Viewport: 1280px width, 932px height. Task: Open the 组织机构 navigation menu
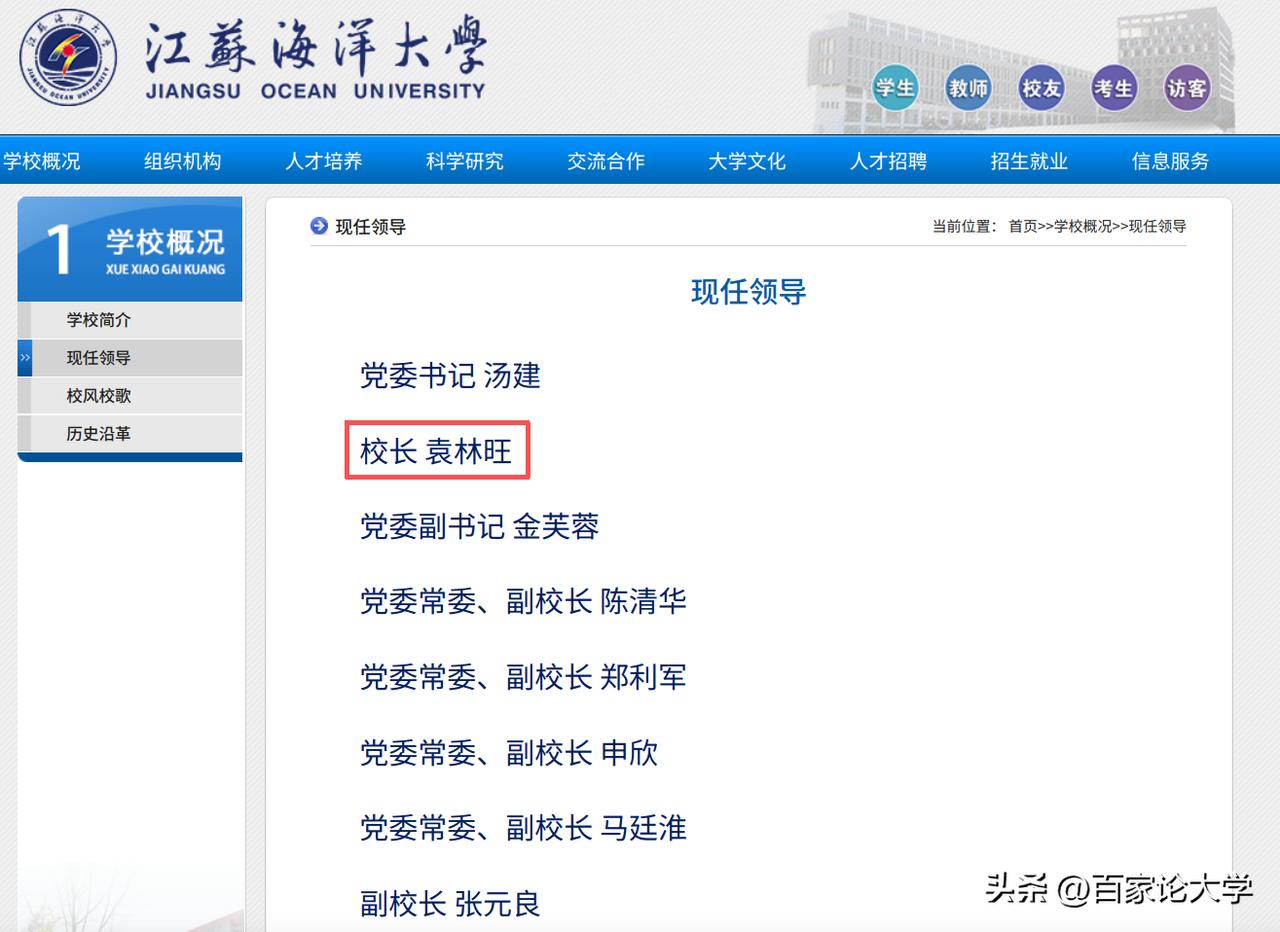click(182, 161)
